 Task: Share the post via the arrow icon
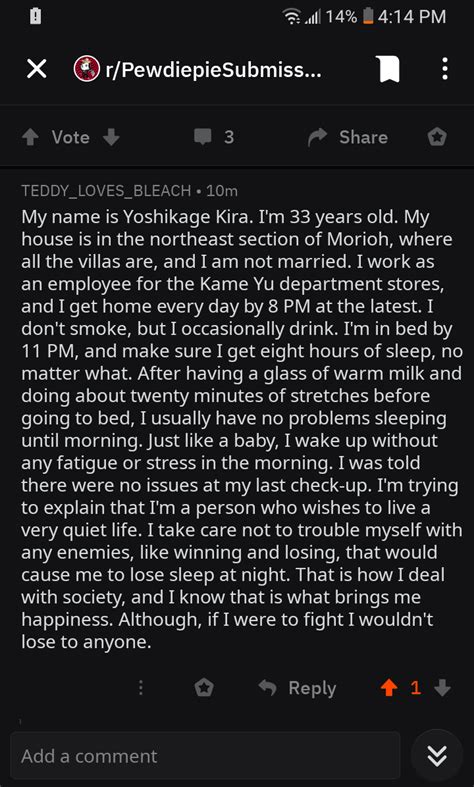coord(317,138)
